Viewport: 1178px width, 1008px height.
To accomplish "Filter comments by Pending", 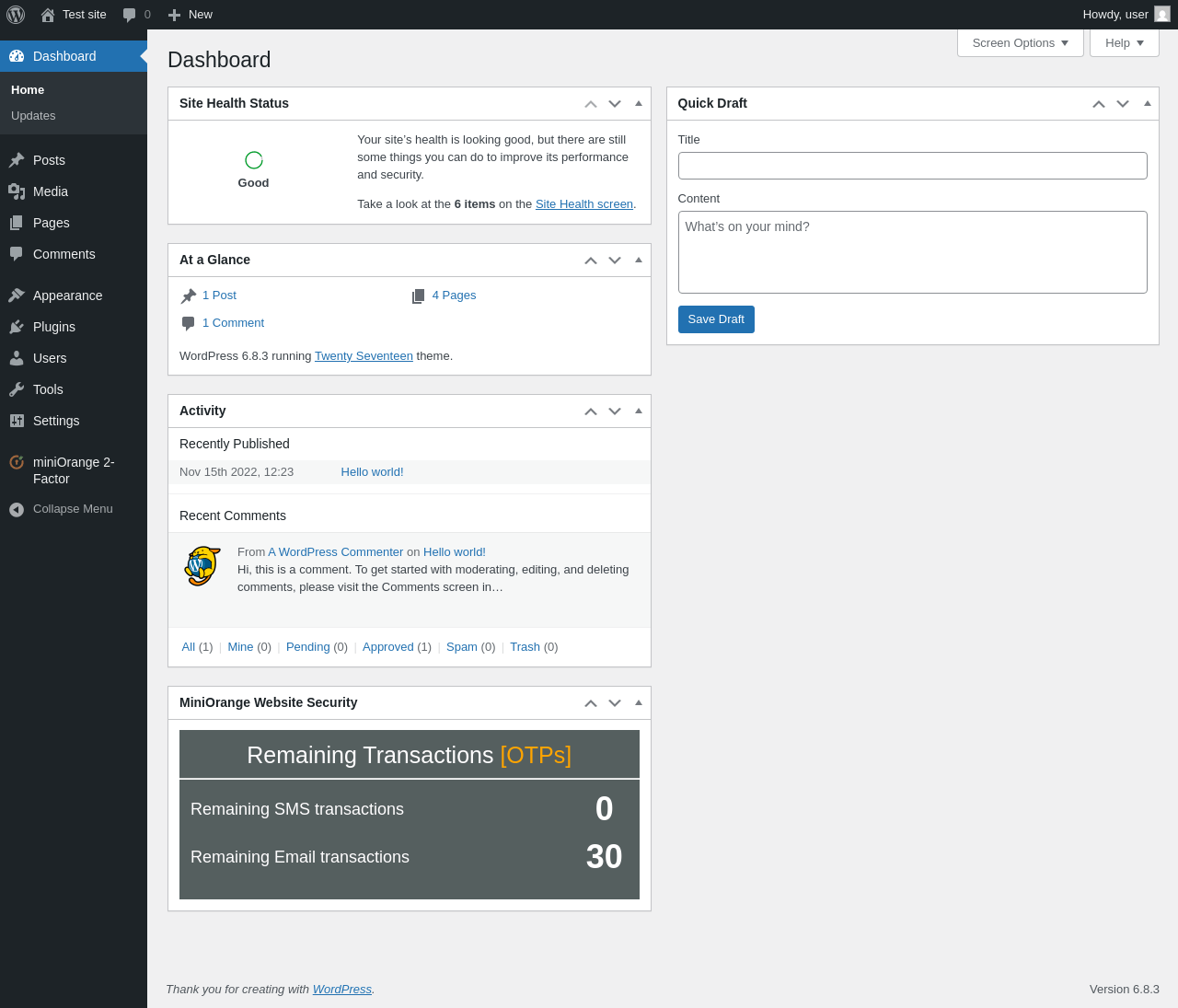I will 308,647.
